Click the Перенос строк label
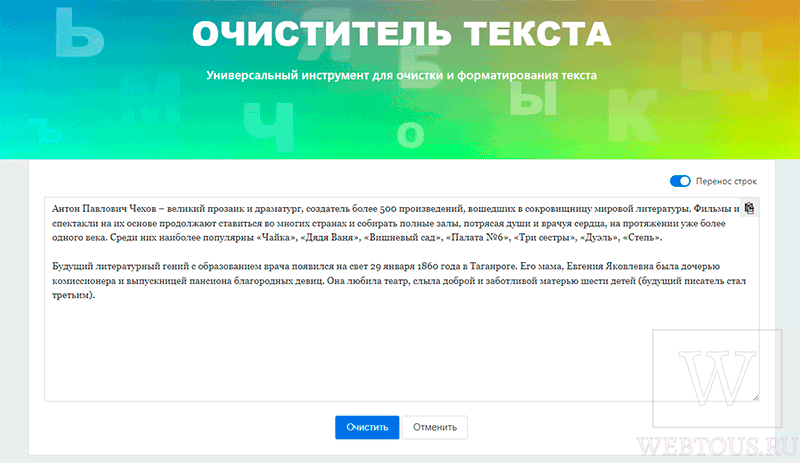The width and height of the screenshot is (800, 463). 726,181
